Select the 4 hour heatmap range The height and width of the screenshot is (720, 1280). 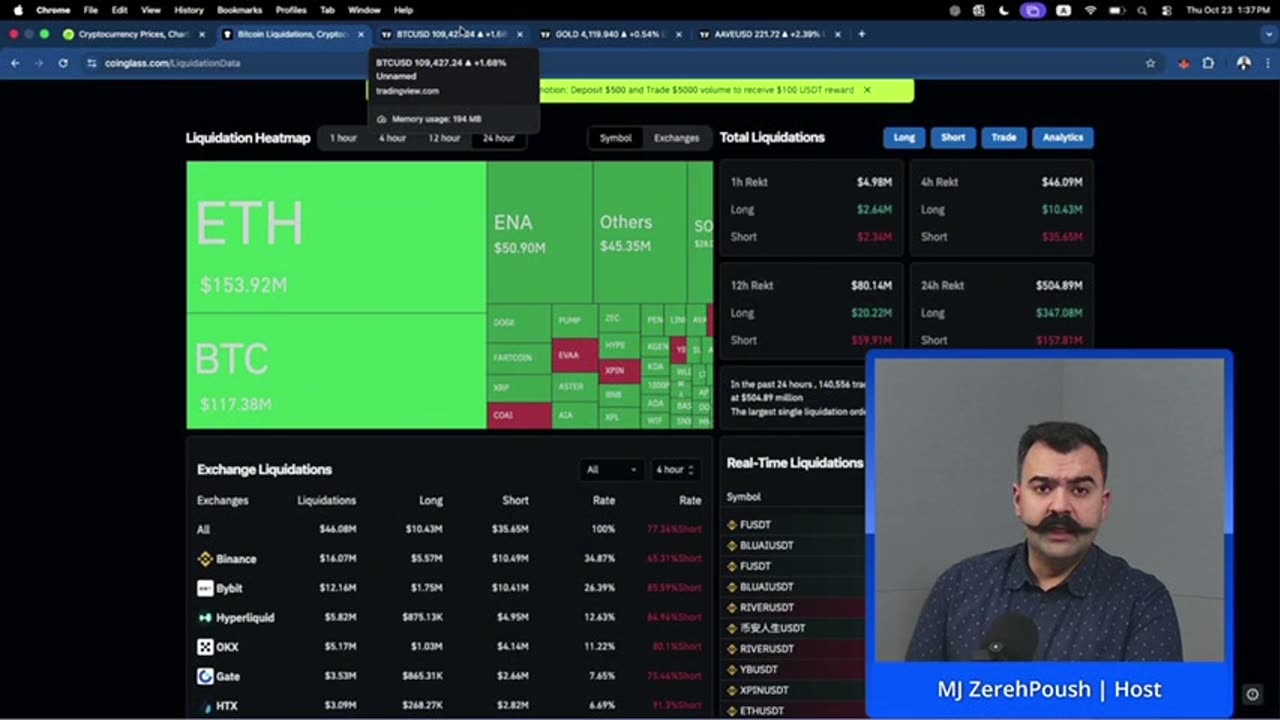click(392, 138)
